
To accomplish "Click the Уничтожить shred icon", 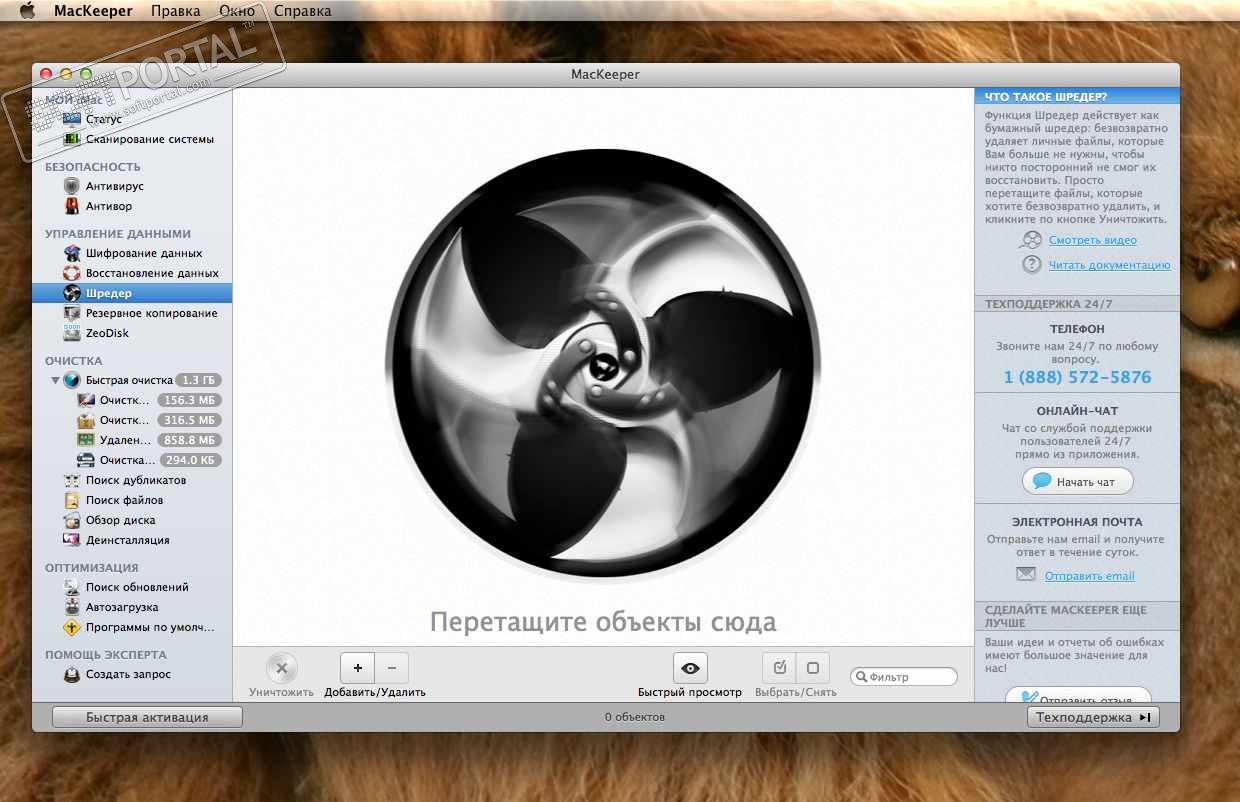I will click(x=282, y=668).
